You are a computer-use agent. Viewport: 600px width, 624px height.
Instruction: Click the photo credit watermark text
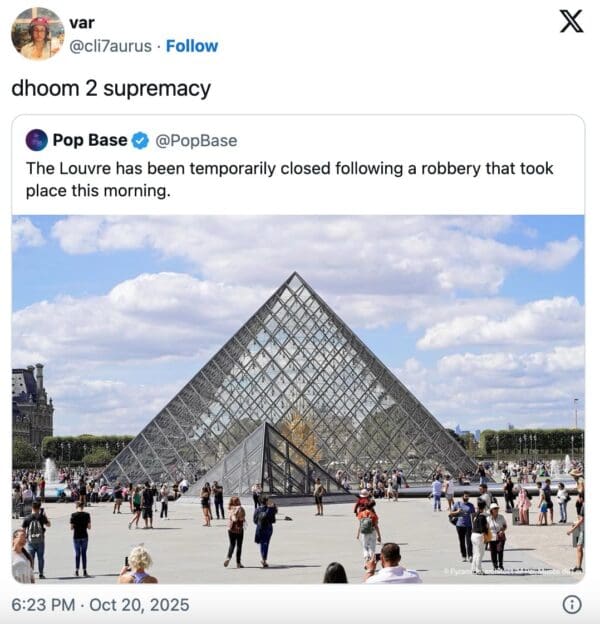[513, 571]
